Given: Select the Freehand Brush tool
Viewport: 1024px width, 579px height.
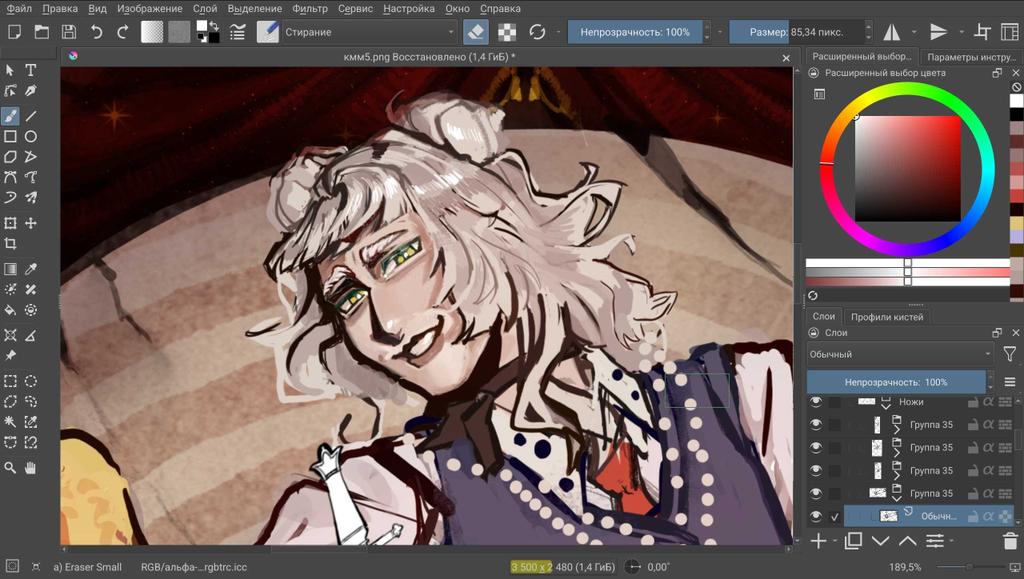Looking at the screenshot, I should [10, 116].
